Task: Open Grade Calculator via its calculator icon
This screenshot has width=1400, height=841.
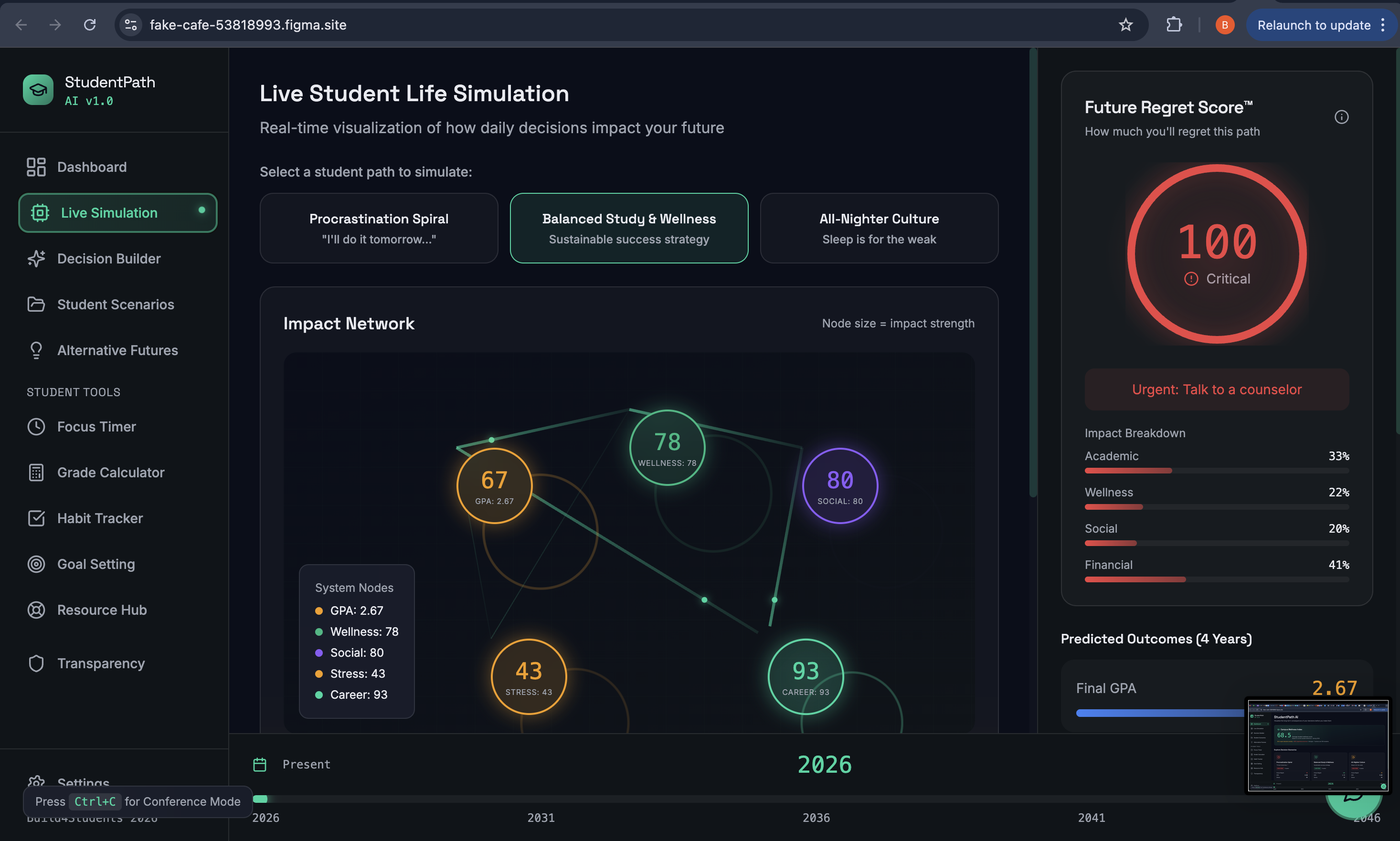Action: [36, 473]
